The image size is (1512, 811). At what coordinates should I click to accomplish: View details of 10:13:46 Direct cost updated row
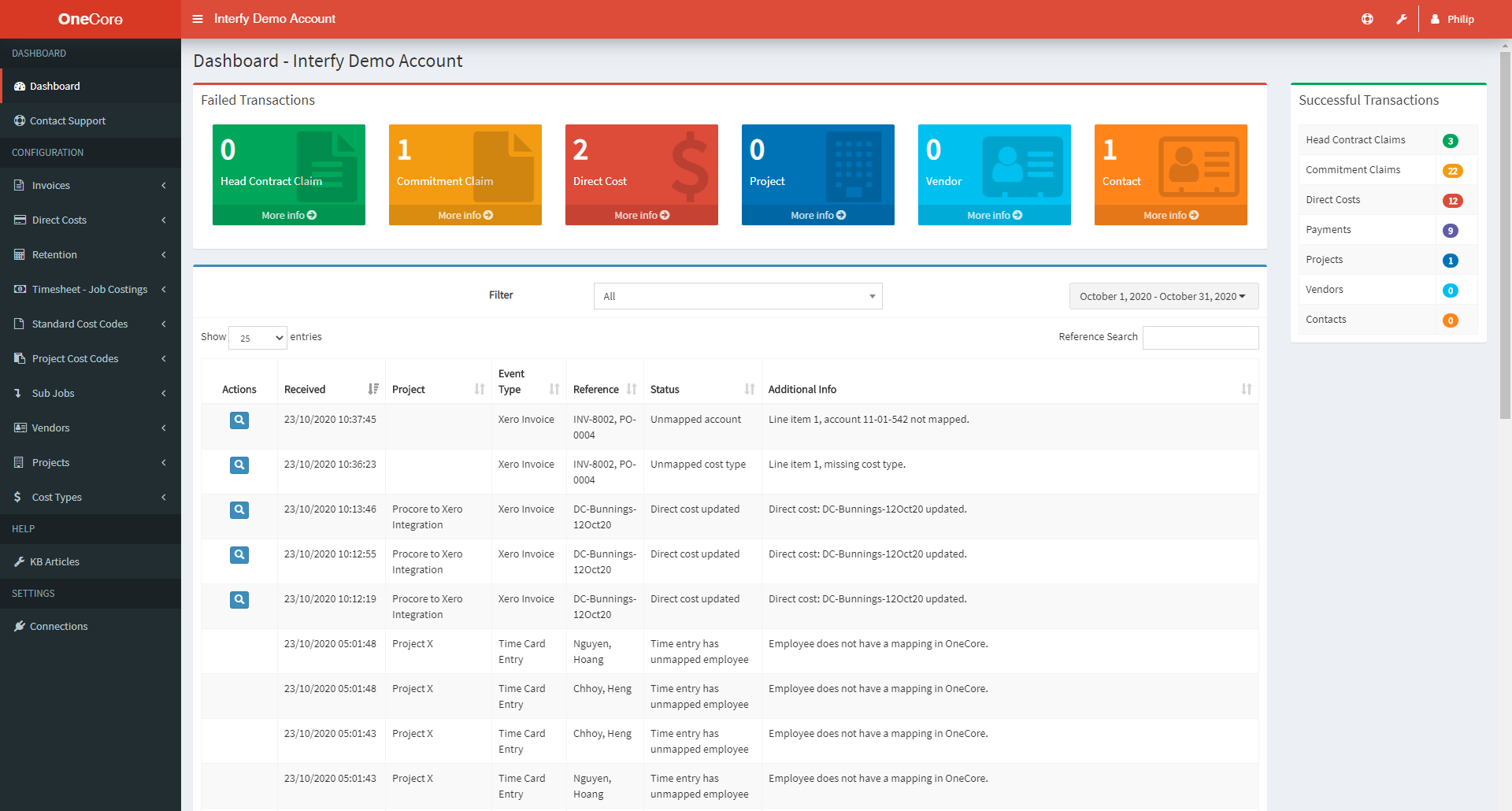click(x=239, y=510)
